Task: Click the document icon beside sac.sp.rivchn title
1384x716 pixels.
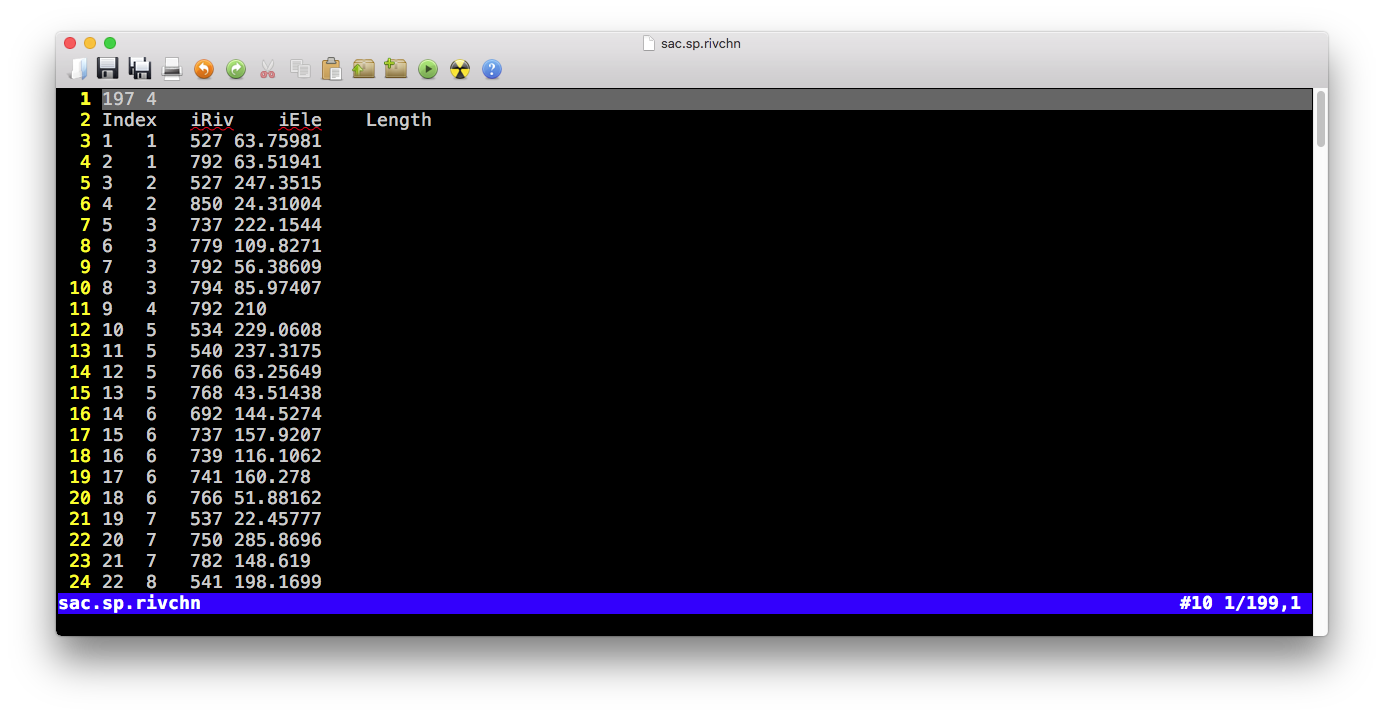Action: [649, 43]
